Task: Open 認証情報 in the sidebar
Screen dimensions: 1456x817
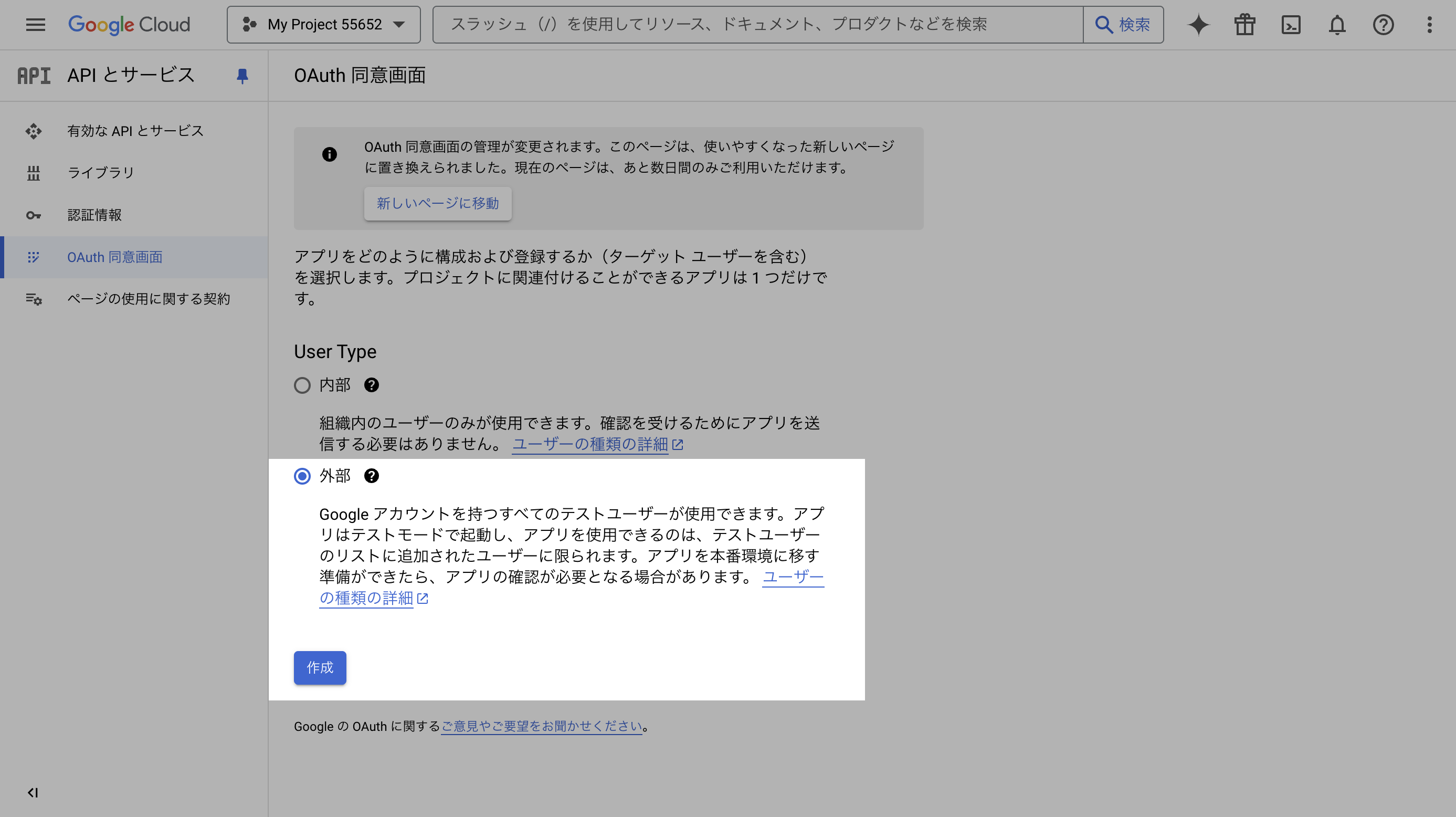Action: click(94, 215)
